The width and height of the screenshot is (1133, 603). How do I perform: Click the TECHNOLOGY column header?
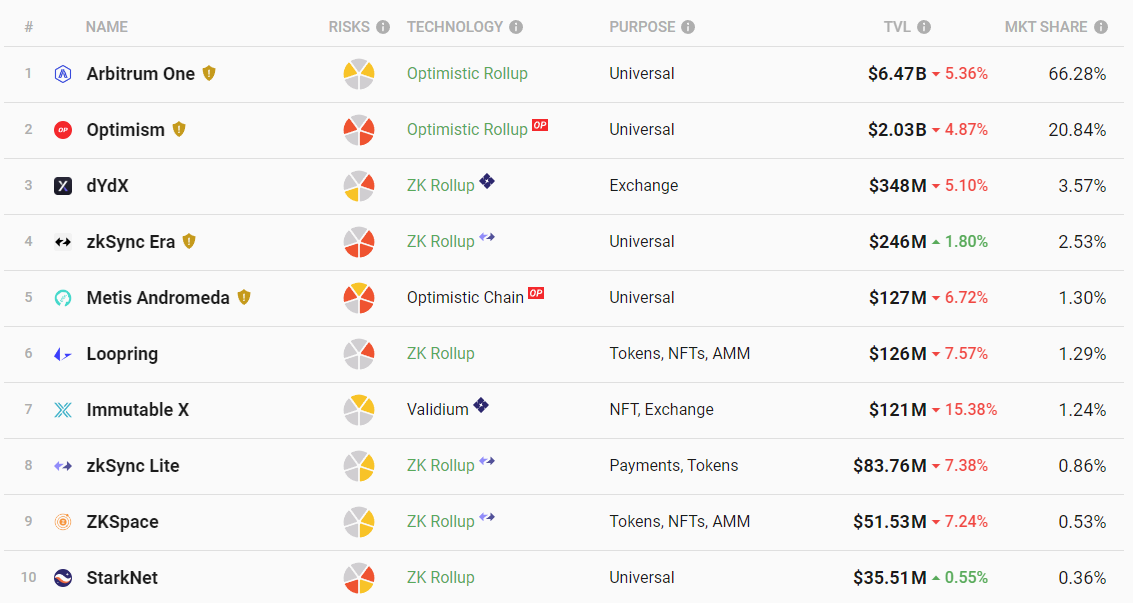(x=455, y=27)
